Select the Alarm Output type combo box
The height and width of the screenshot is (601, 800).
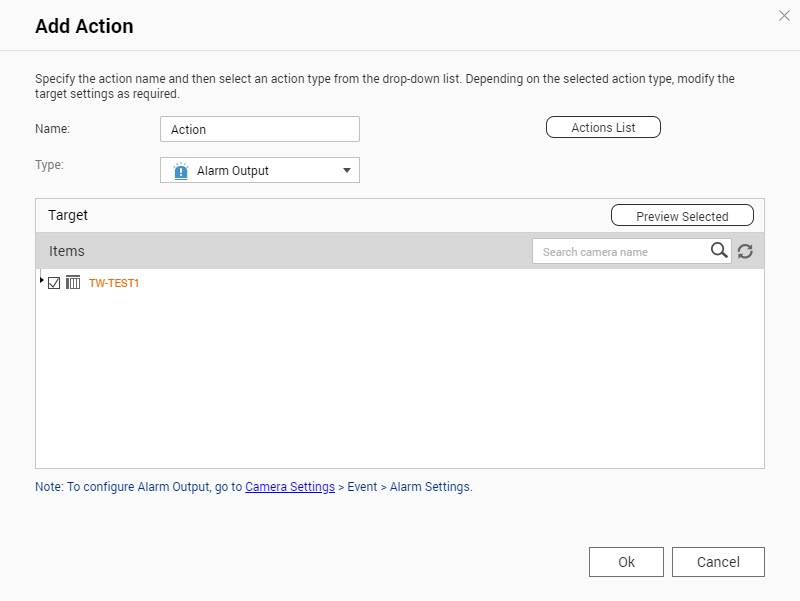click(x=259, y=171)
